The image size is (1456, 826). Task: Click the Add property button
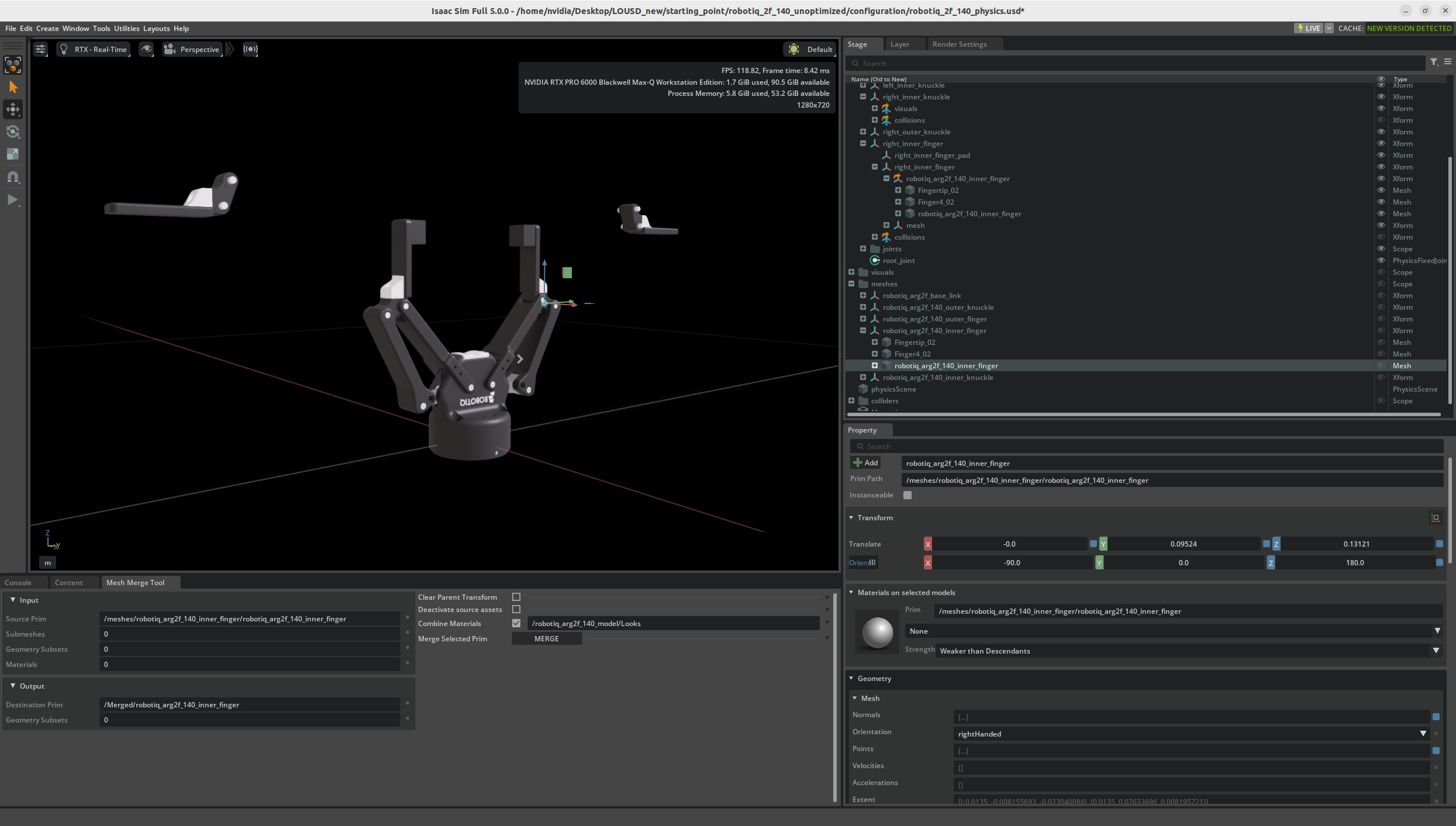865,463
